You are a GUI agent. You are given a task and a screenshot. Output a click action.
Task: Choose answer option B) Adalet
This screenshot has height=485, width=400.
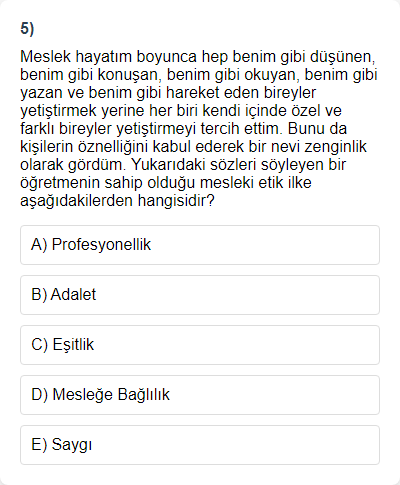pos(200,295)
